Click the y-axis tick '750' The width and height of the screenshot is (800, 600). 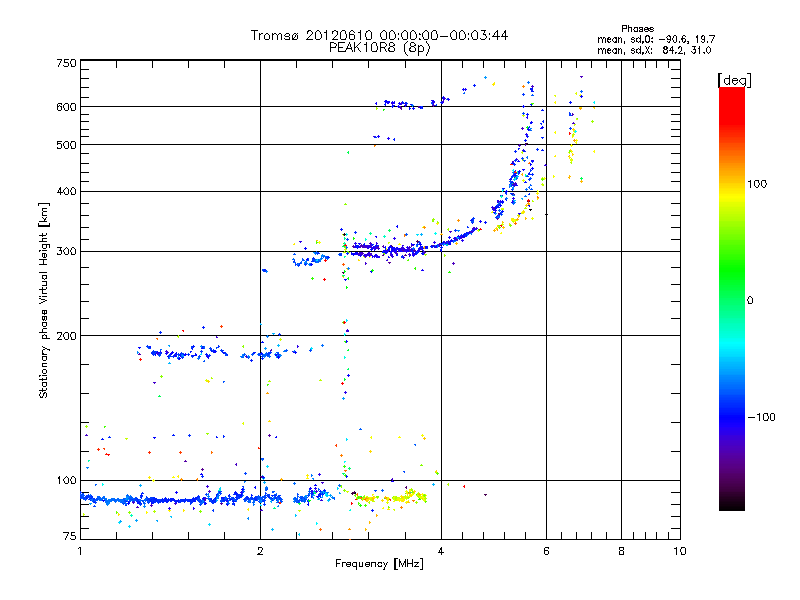point(67,63)
